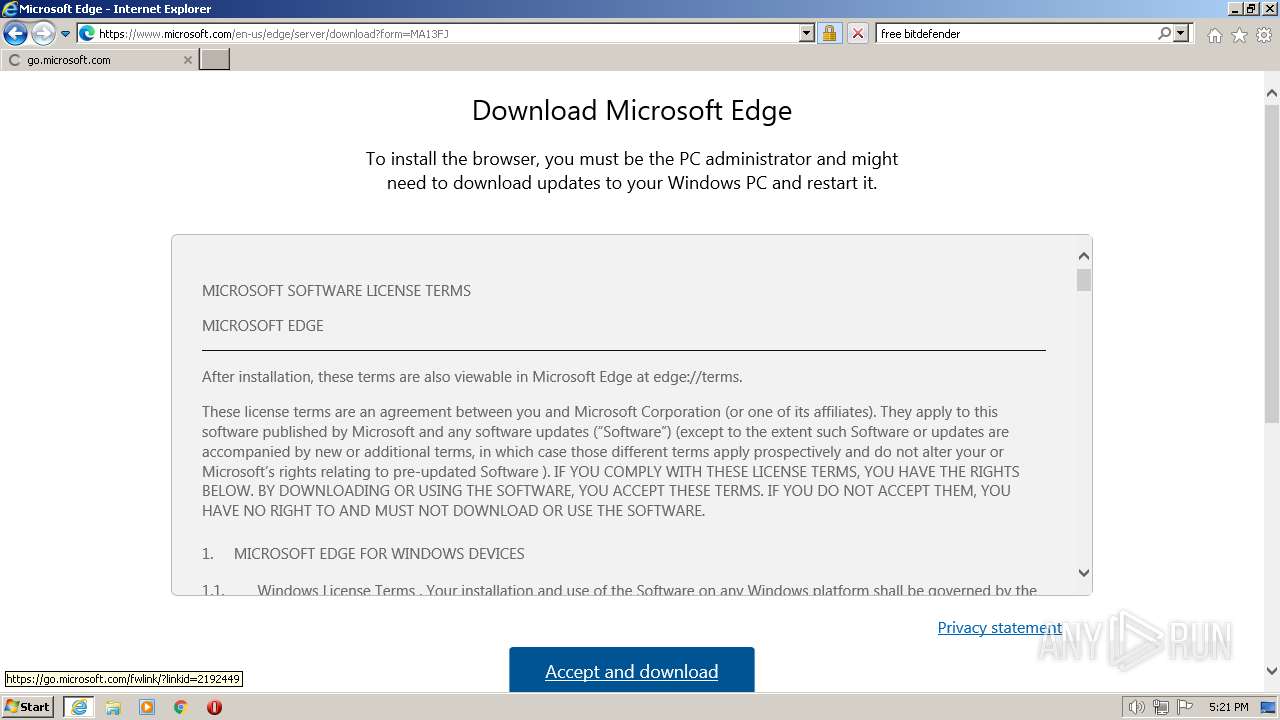Viewport: 1280px width, 720px height.
Task: Run search with the magnifier icon
Action: pos(1164,33)
